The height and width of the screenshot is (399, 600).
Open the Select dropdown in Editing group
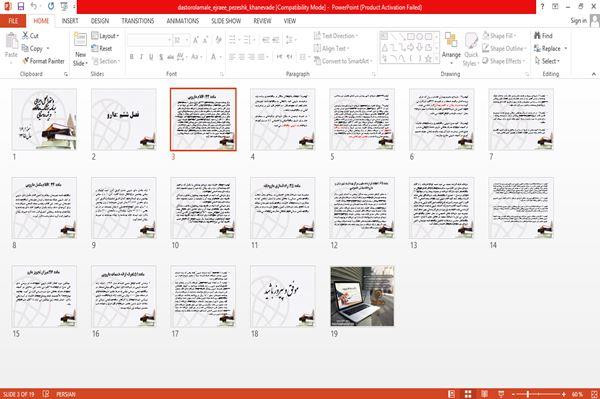click(x=547, y=61)
